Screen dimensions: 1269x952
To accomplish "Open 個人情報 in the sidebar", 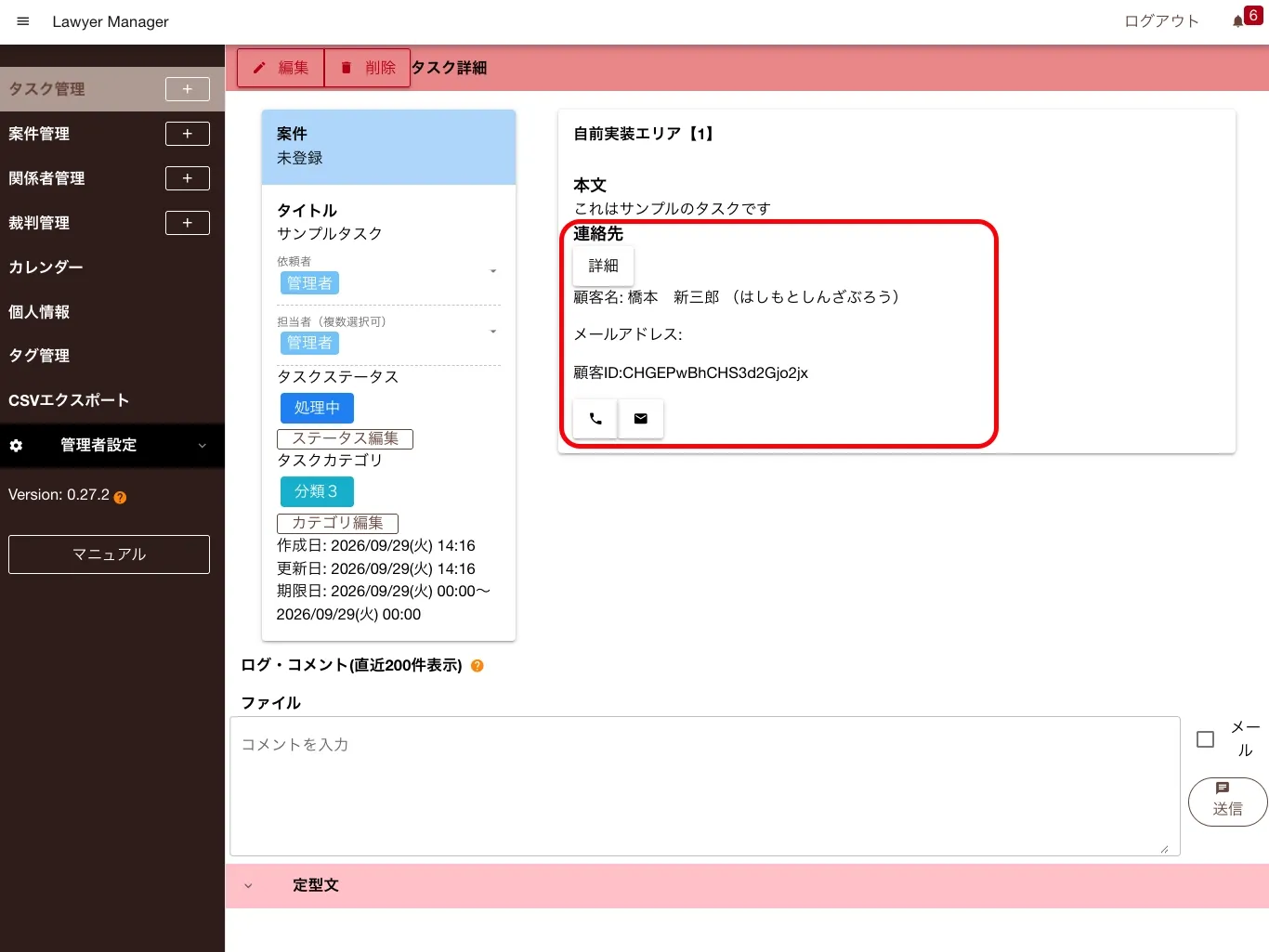I will 39,312.
